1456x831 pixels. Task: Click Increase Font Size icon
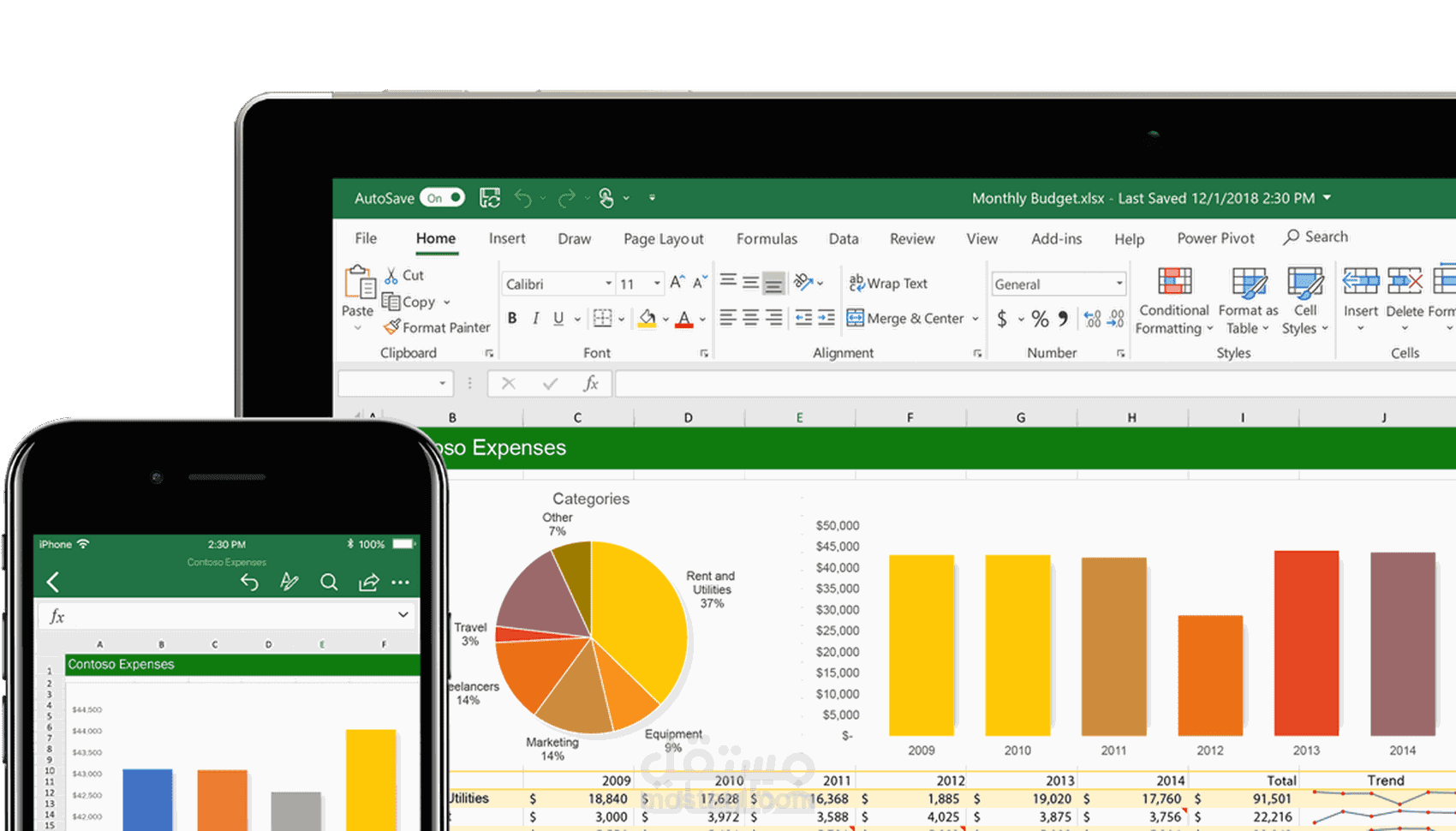point(677,282)
